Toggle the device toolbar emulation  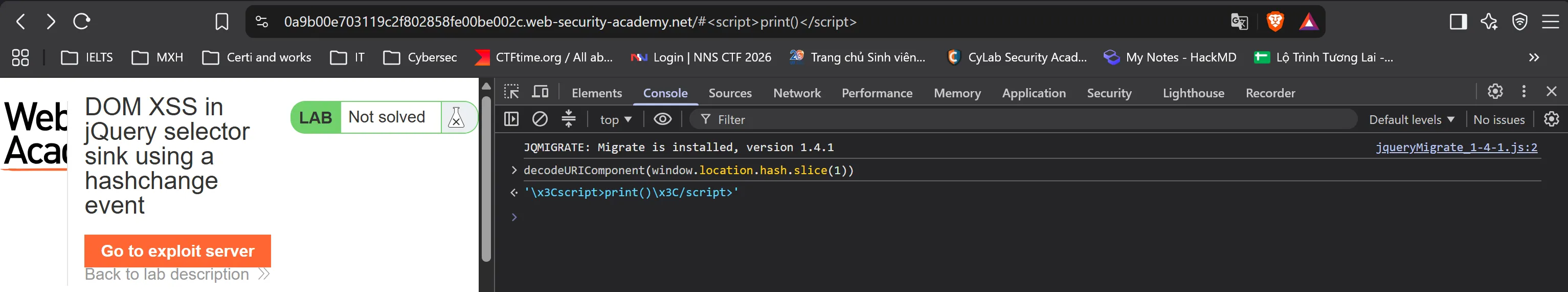click(541, 92)
